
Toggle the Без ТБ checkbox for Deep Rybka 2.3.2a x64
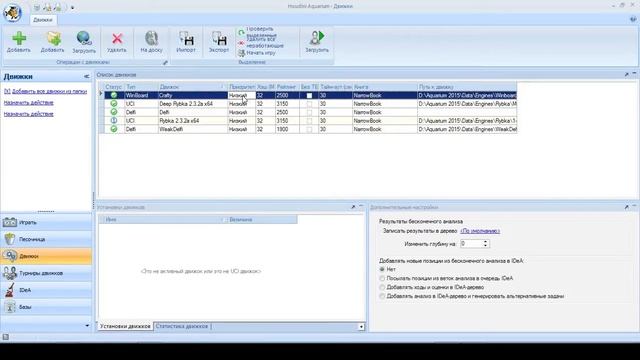(x=309, y=104)
